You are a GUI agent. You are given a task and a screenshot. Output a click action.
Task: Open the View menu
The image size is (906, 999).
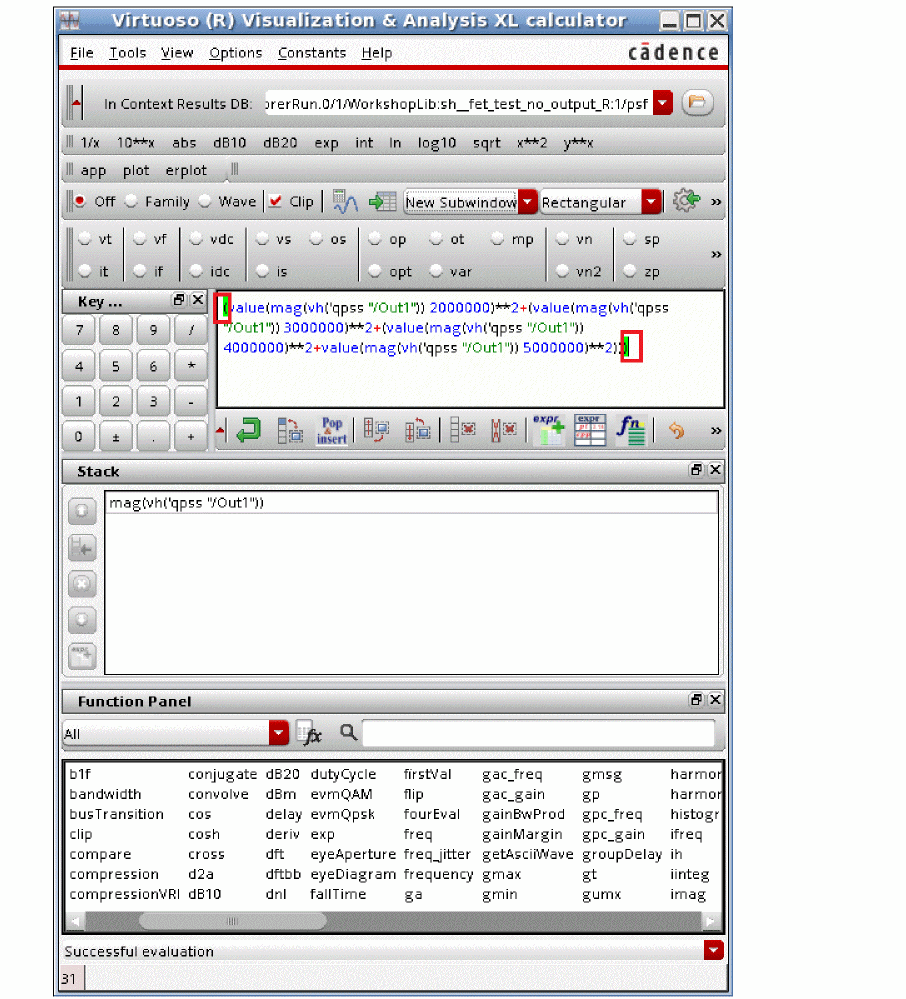176,53
